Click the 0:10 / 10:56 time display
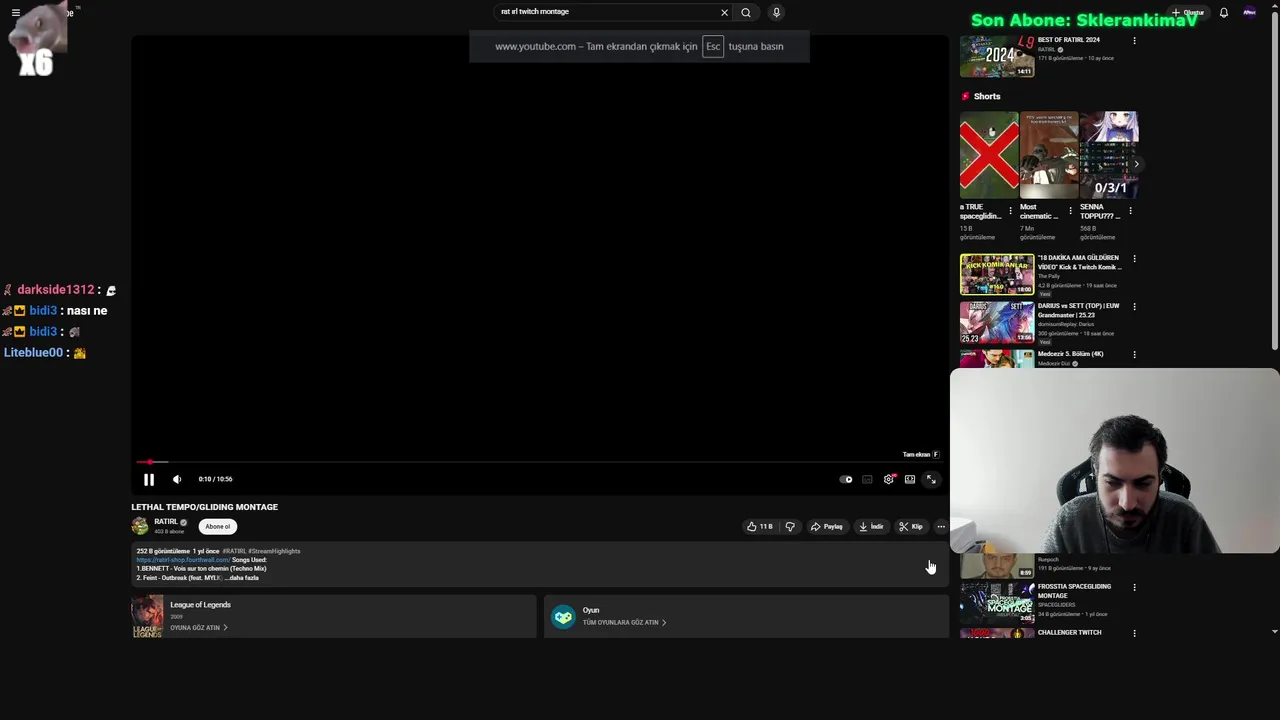The height and width of the screenshot is (720, 1280). [x=215, y=479]
